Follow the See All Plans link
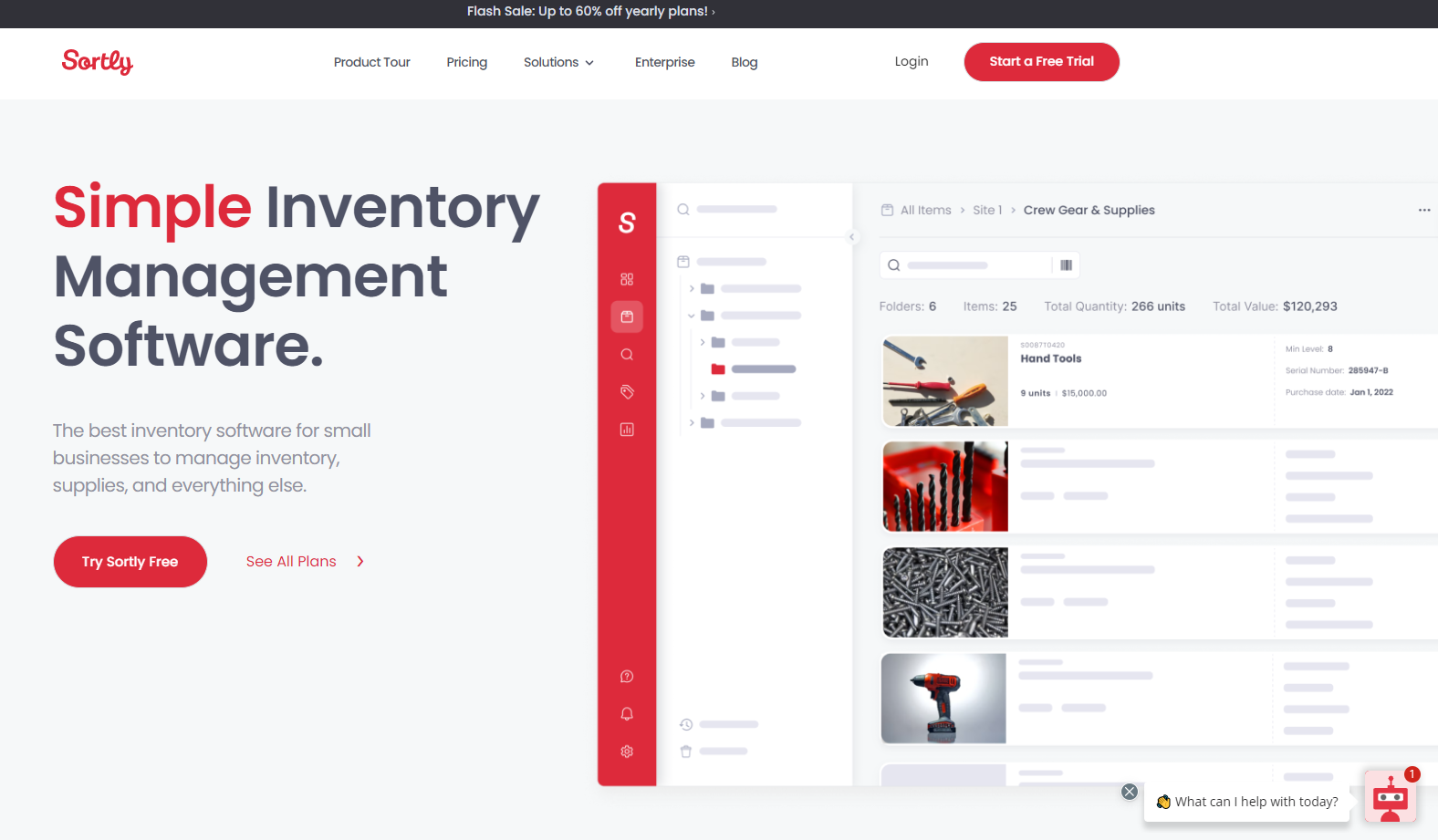The height and width of the screenshot is (840, 1438). point(305,562)
